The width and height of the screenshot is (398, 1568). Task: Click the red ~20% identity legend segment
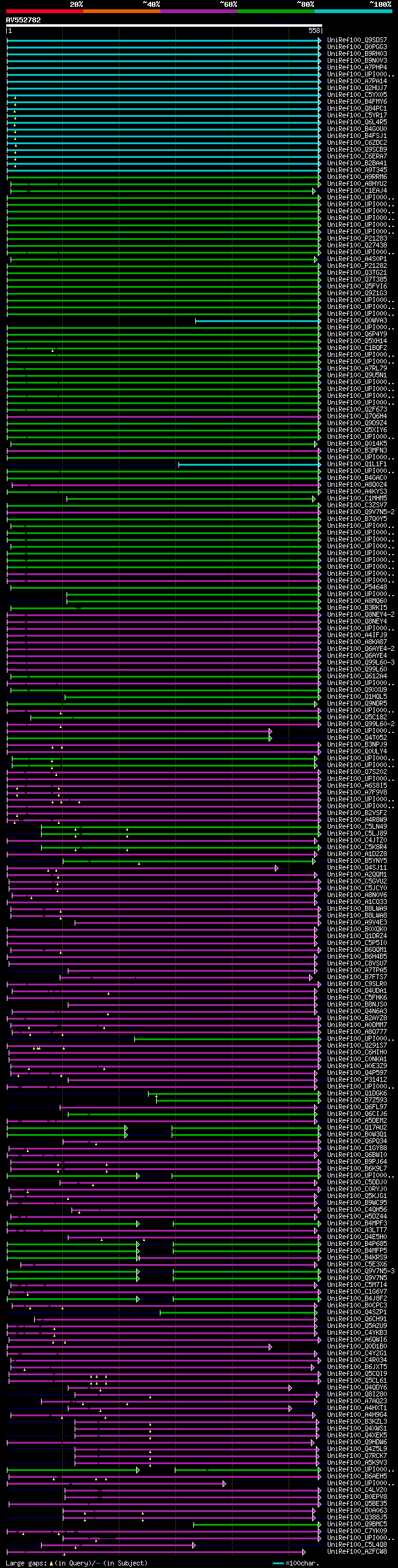(x=45, y=11)
